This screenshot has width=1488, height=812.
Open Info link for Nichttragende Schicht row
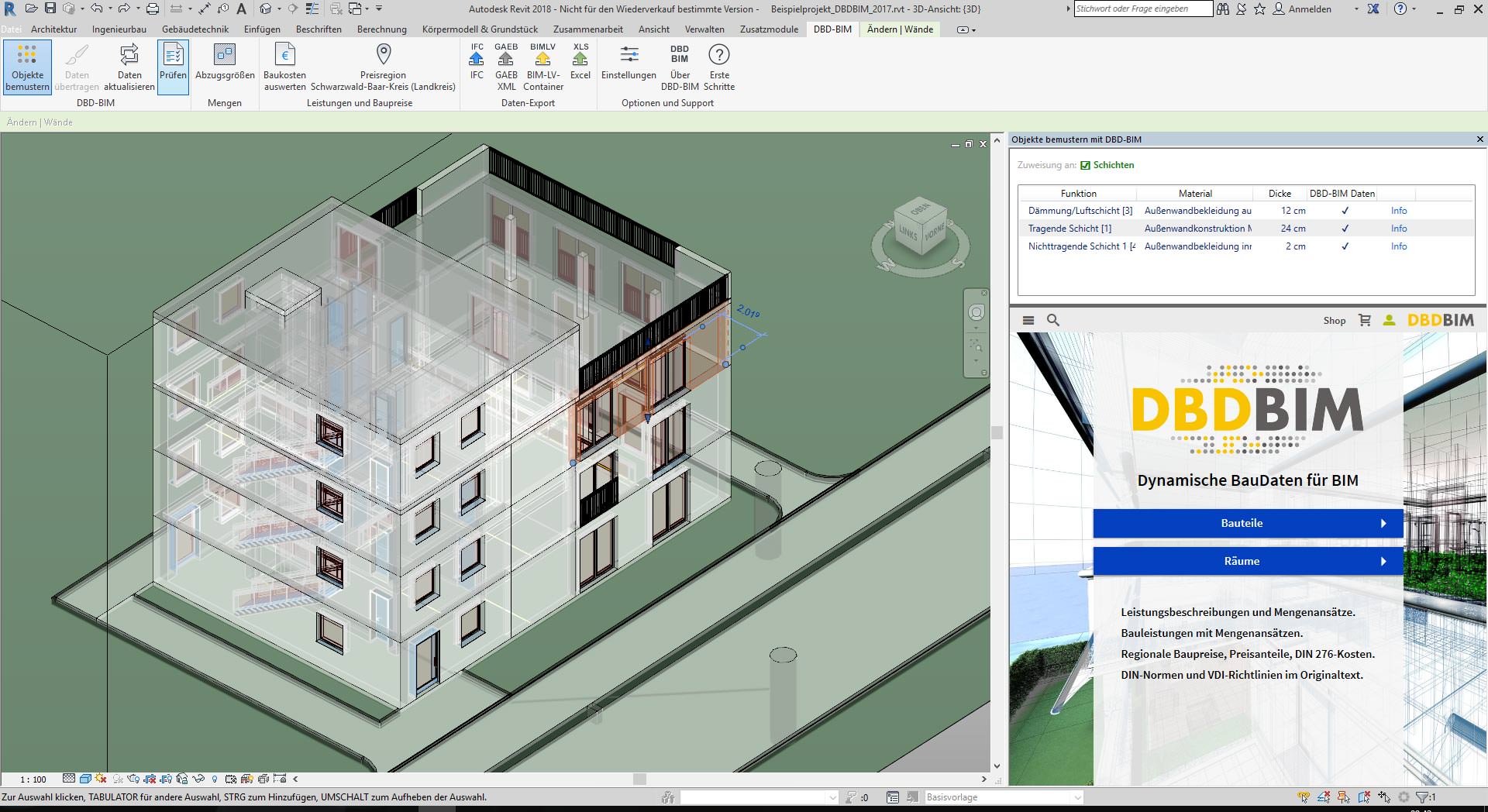[x=1399, y=246]
